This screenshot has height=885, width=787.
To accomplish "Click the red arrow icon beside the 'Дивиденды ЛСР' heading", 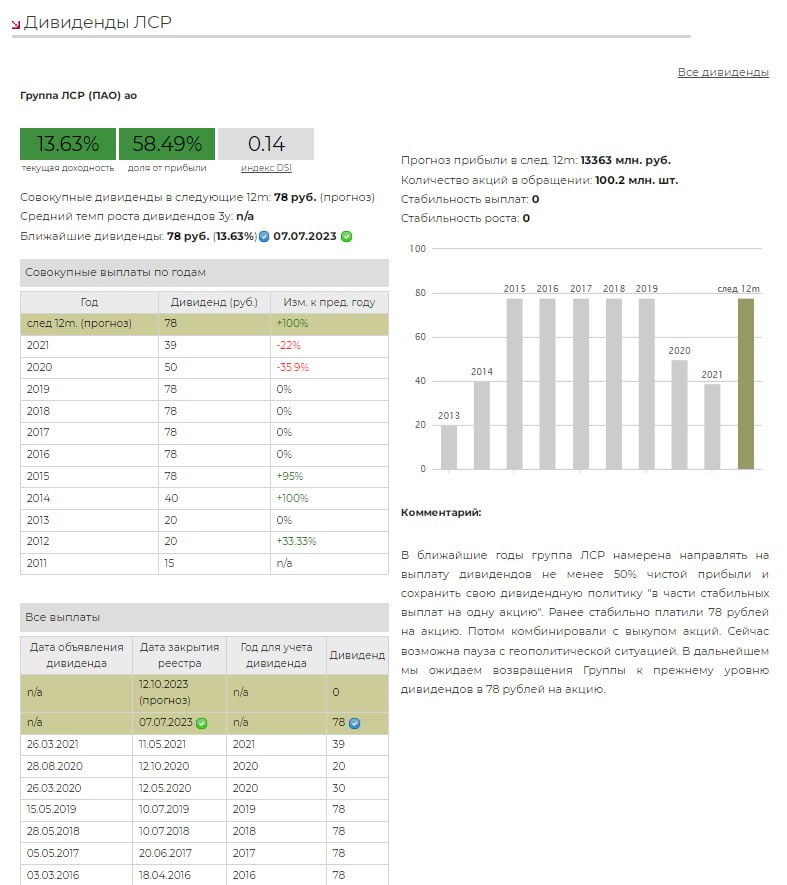I will coord(16,24).
